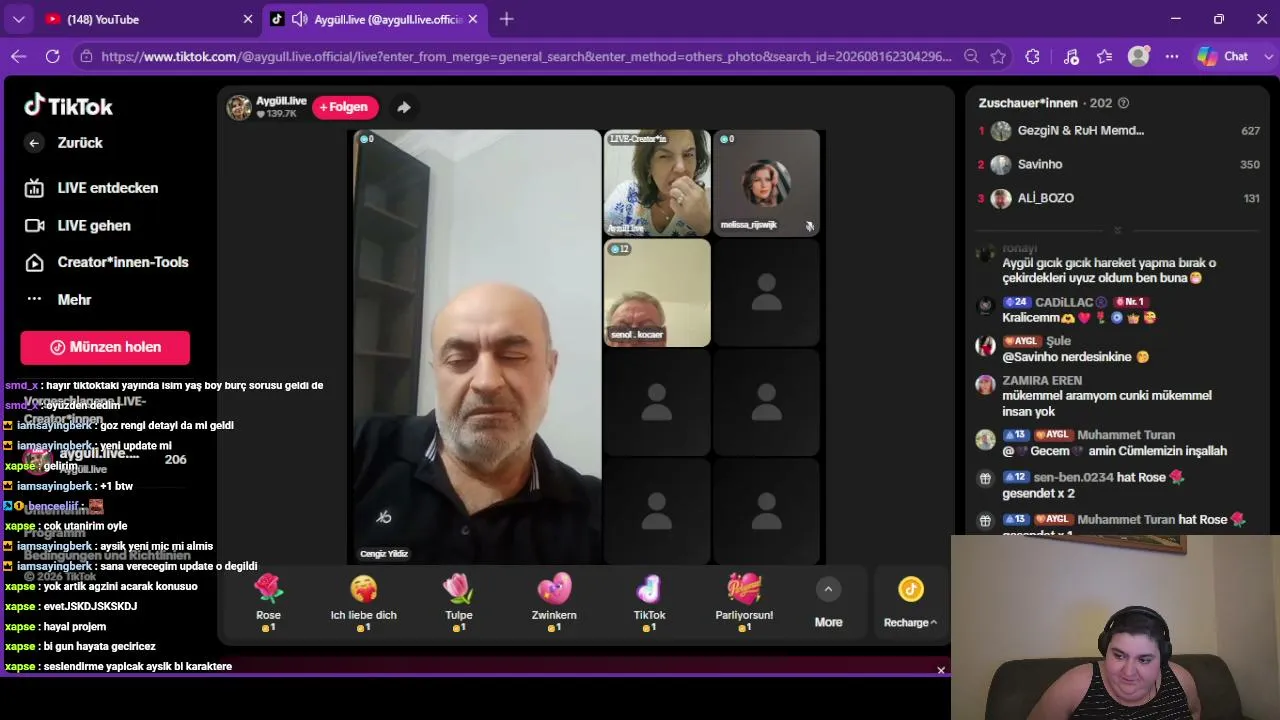Send a Rose gift
Image resolution: width=1280 pixels, height=720 pixels.
[x=268, y=602]
